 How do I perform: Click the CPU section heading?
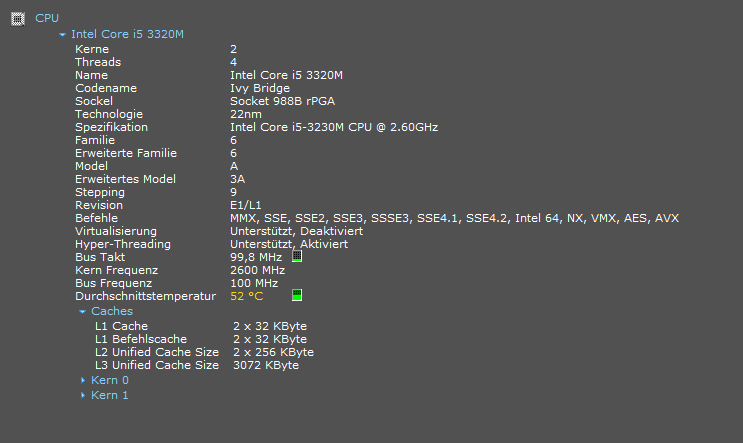tap(47, 18)
